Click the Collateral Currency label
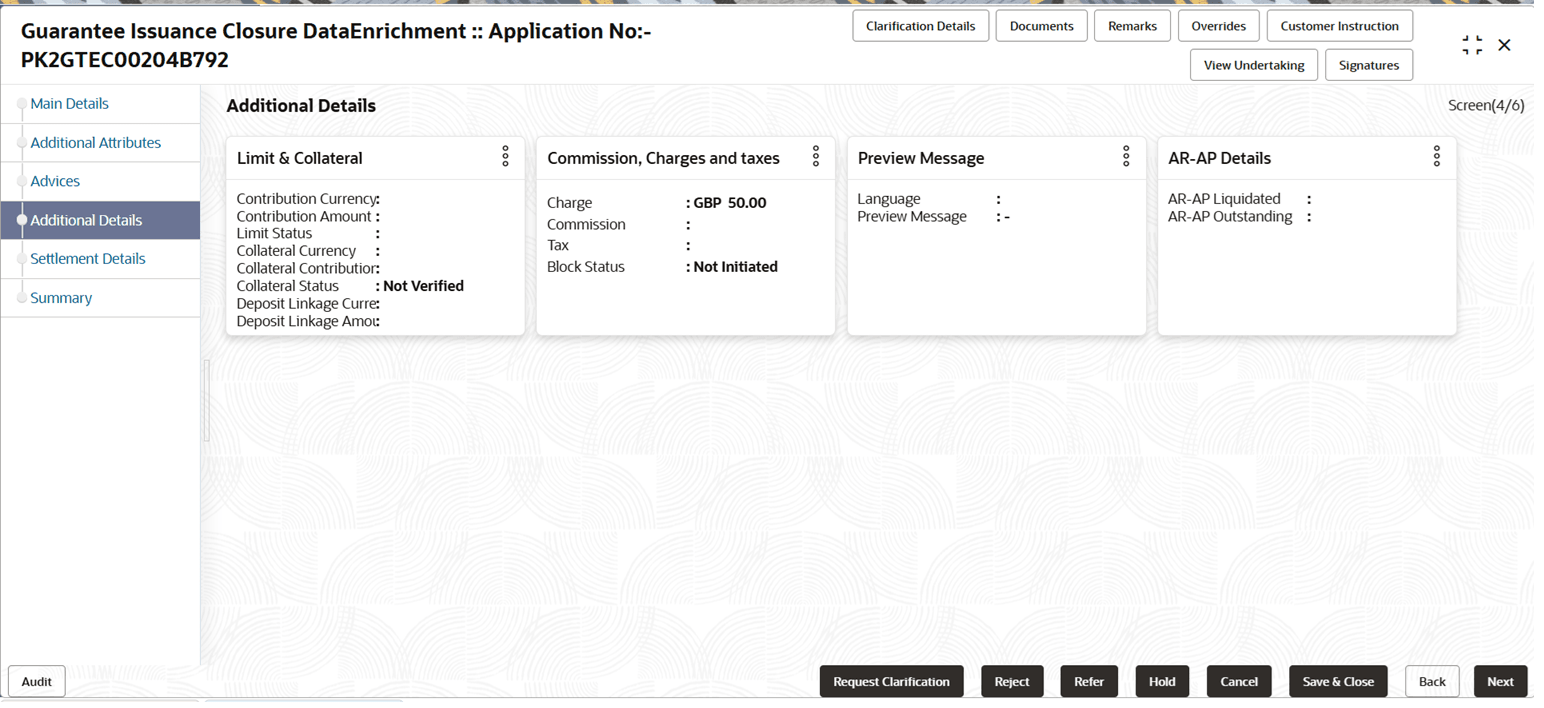Screen dimensions: 1544x708 coord(296,251)
